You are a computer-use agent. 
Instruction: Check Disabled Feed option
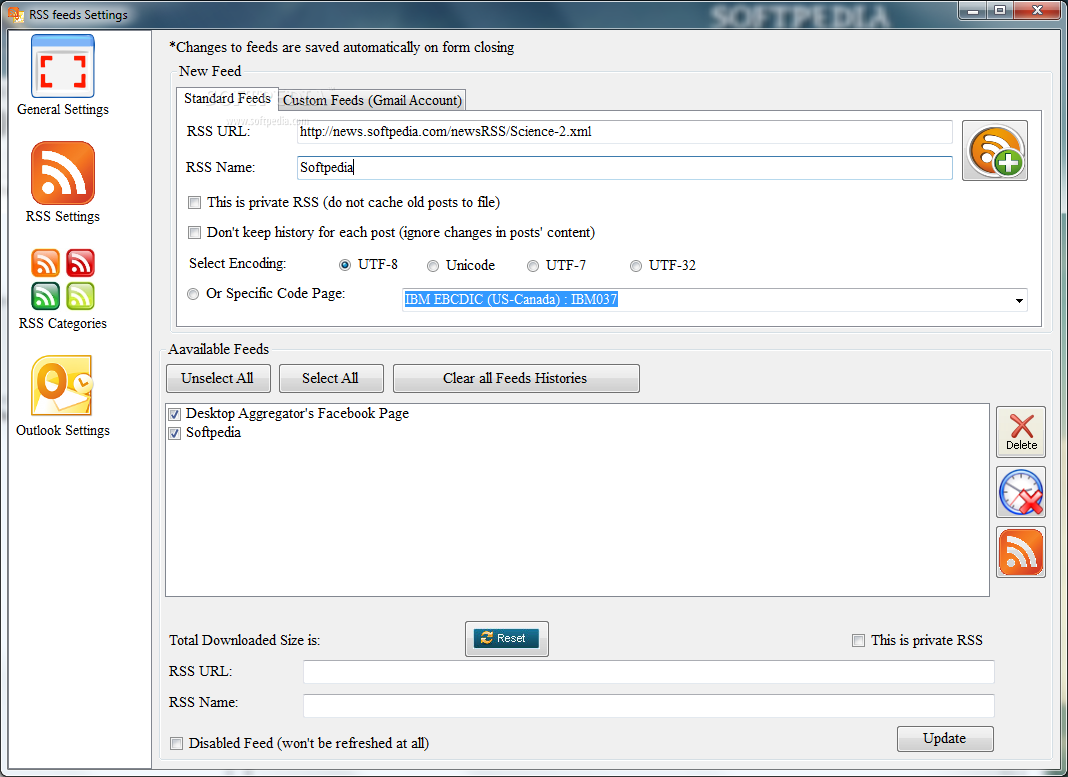pyautogui.click(x=176, y=743)
